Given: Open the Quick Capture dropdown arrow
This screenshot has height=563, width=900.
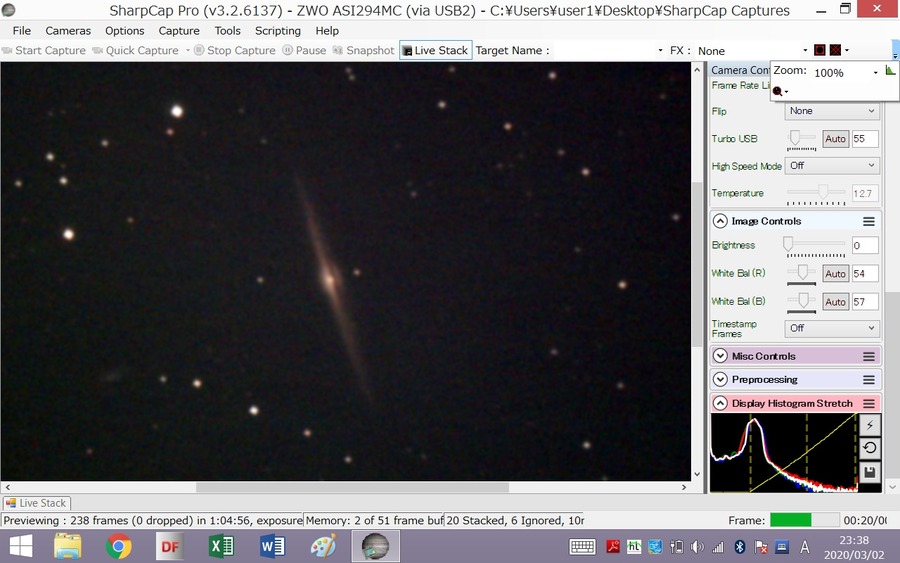Looking at the screenshot, I should point(187,51).
